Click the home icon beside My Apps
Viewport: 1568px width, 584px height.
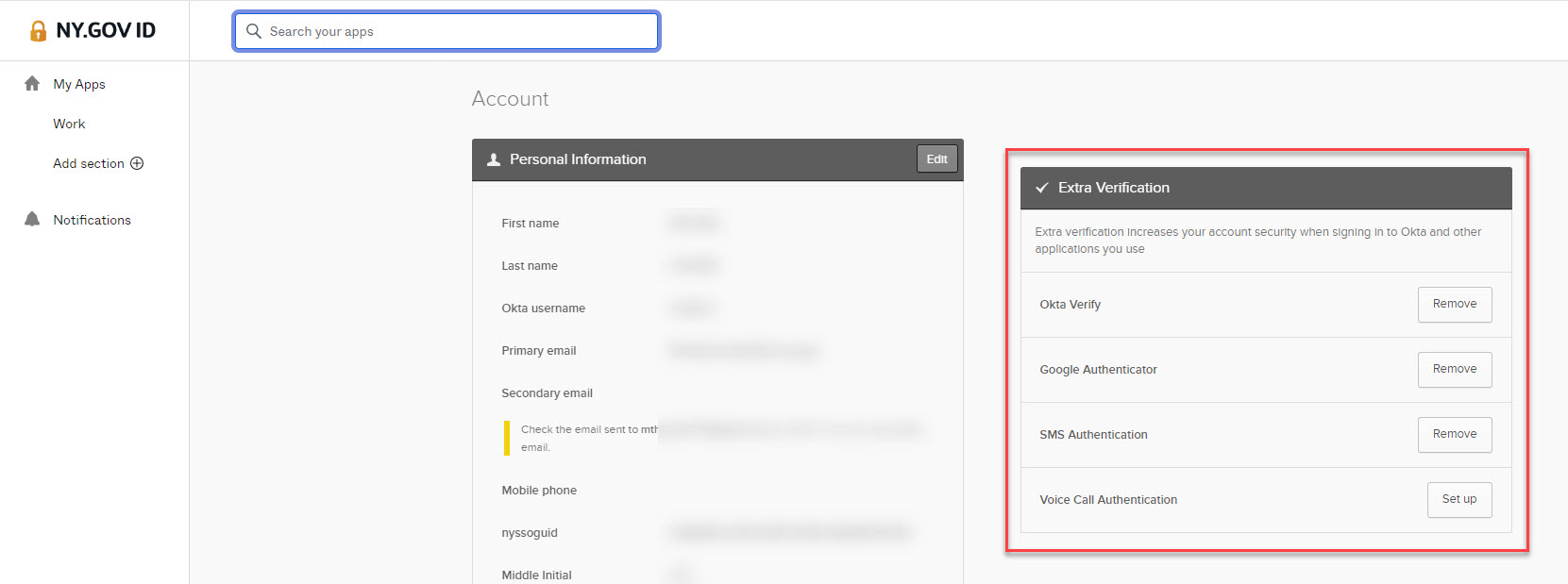coord(32,84)
